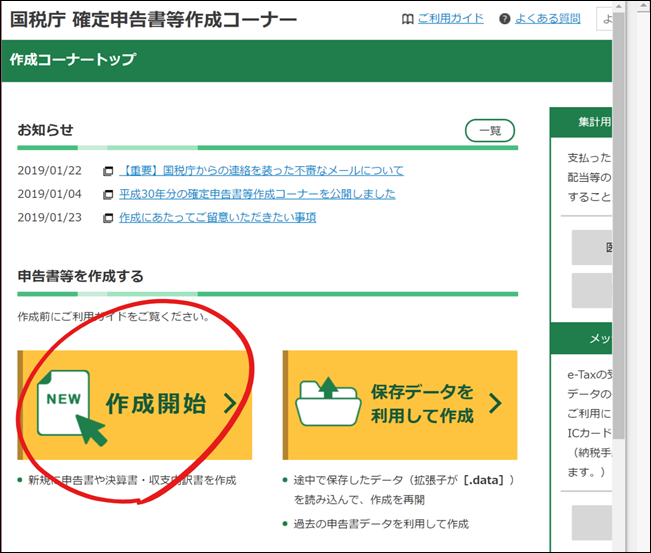Click the scrollbar up arrow

(619, 6)
